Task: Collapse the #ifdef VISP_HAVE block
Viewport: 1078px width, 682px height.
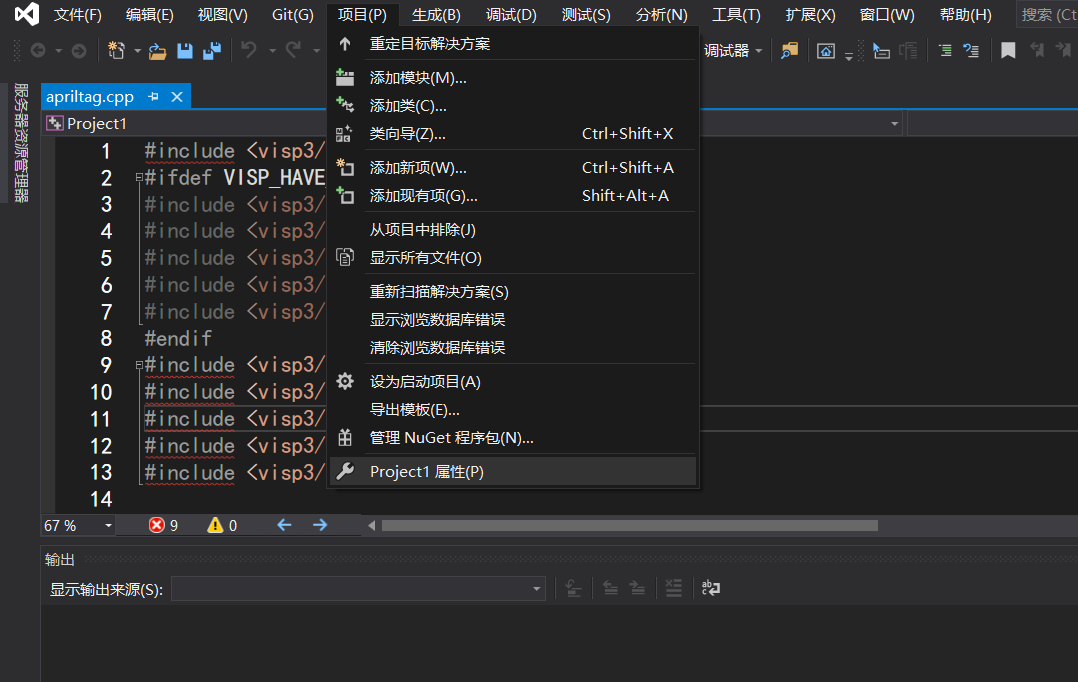Action: click(139, 177)
